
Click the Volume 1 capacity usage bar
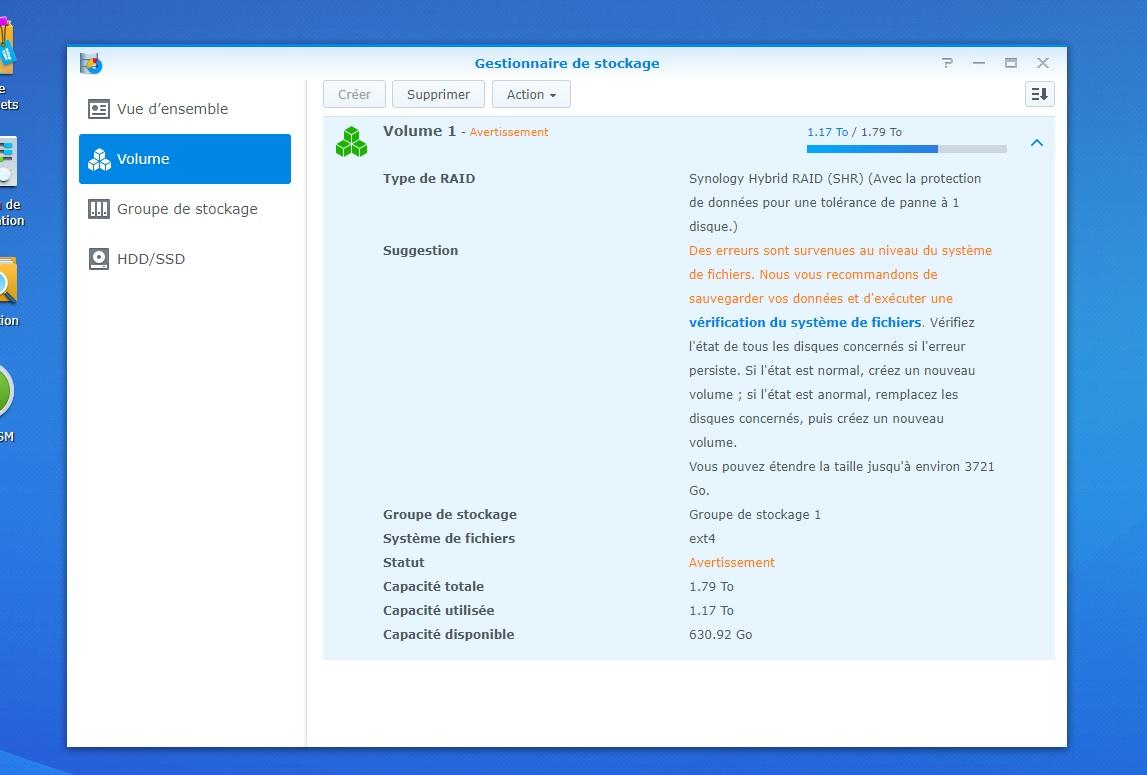[906, 149]
